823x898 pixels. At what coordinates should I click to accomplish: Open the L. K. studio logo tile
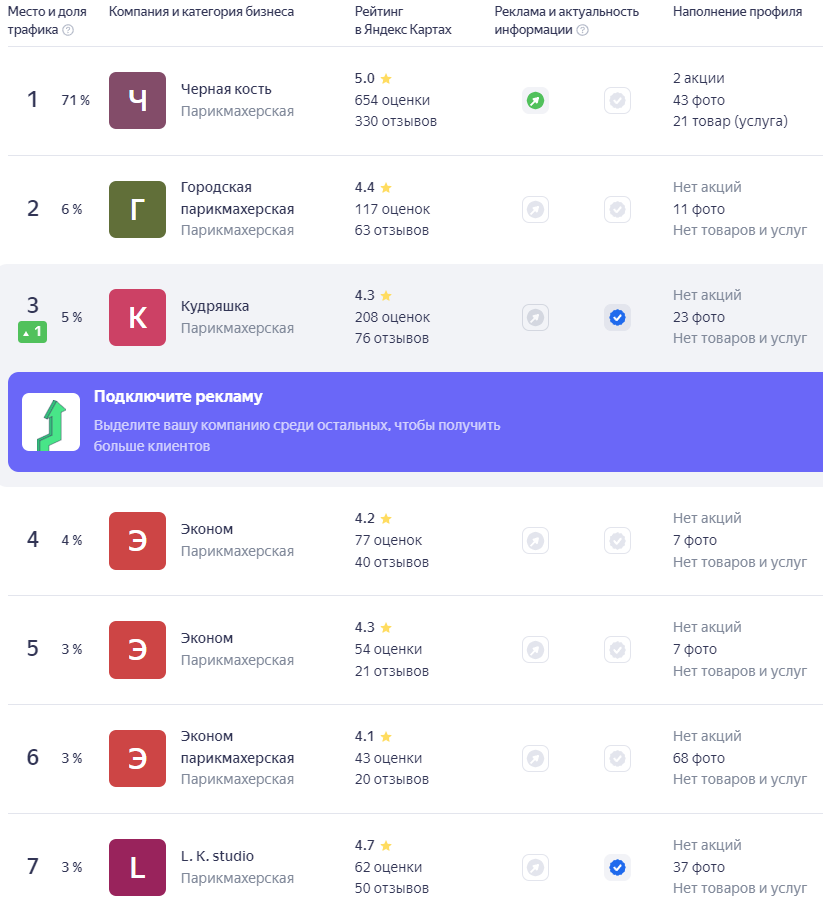[x=137, y=868]
